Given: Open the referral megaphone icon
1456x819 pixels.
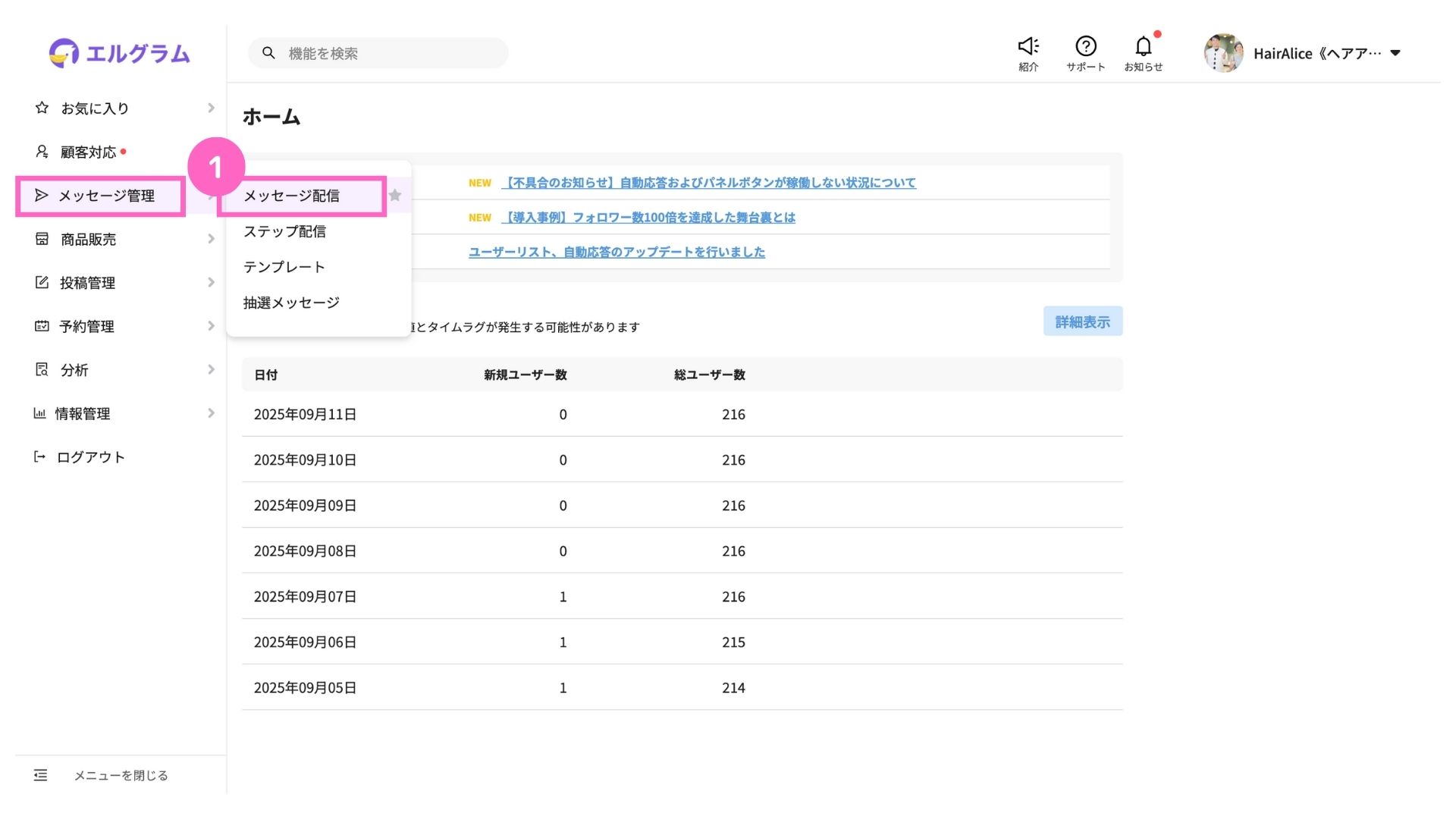Looking at the screenshot, I should tap(1028, 46).
